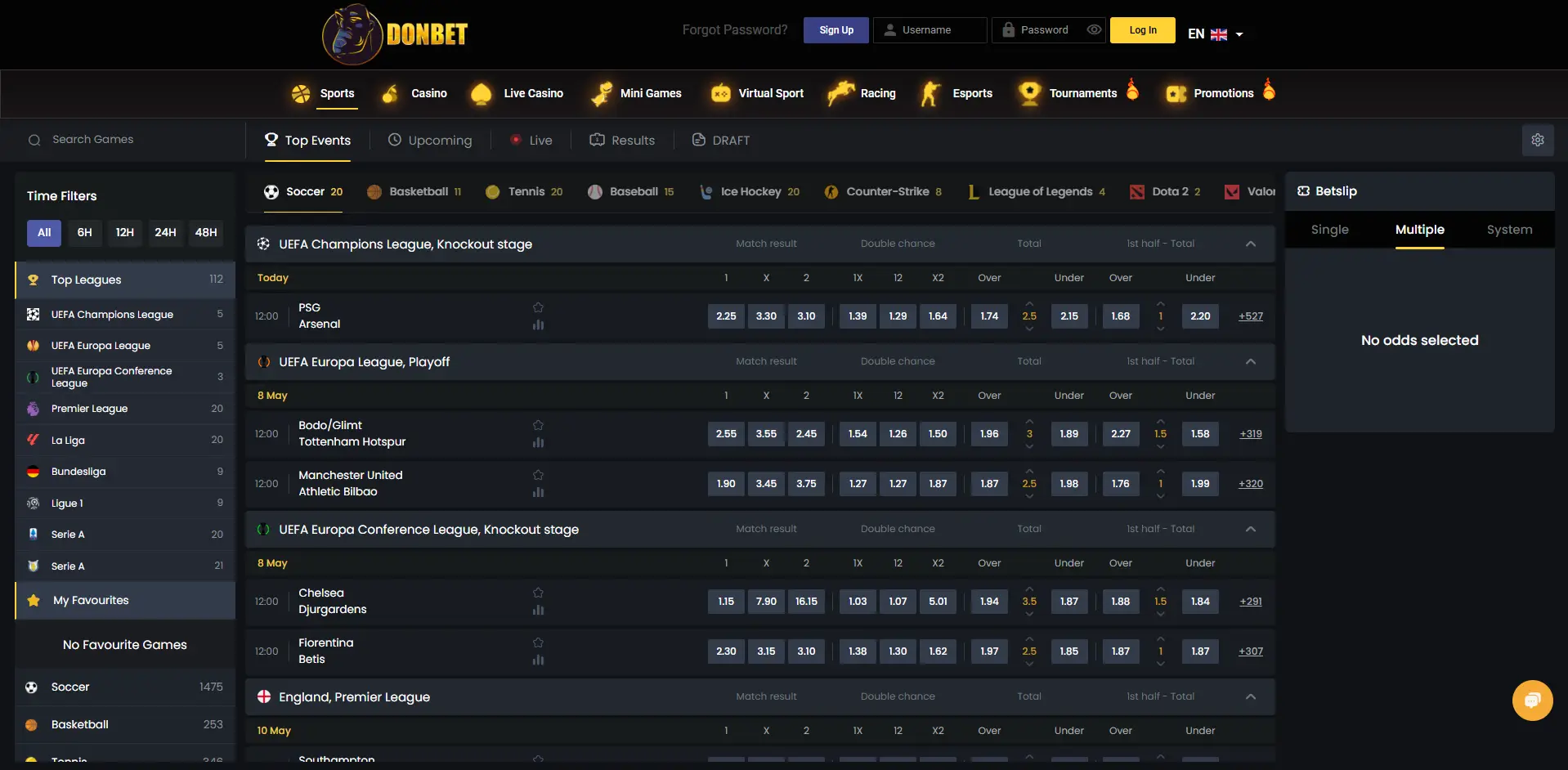Select PSG win odds 2.25

click(726, 316)
